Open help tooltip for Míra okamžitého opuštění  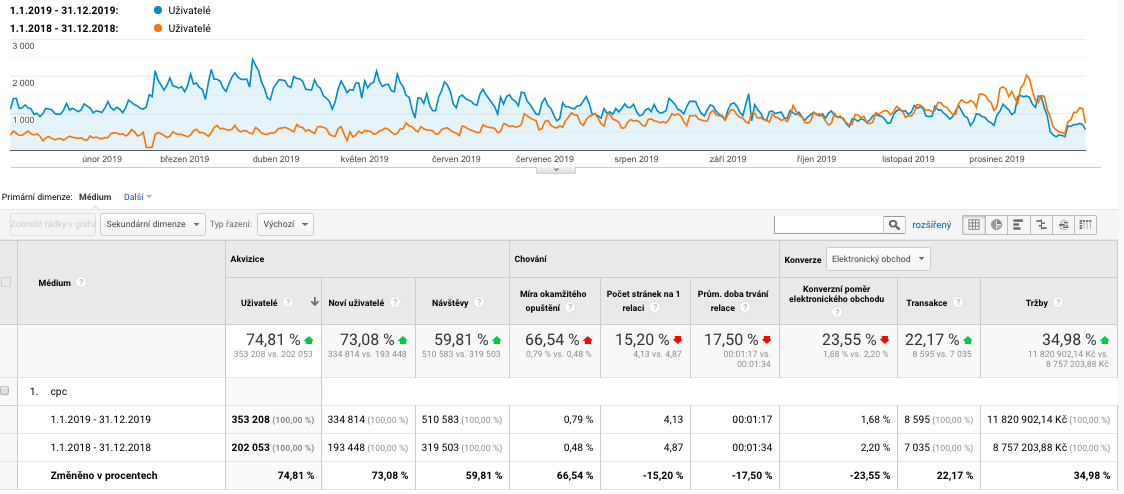pos(571,307)
